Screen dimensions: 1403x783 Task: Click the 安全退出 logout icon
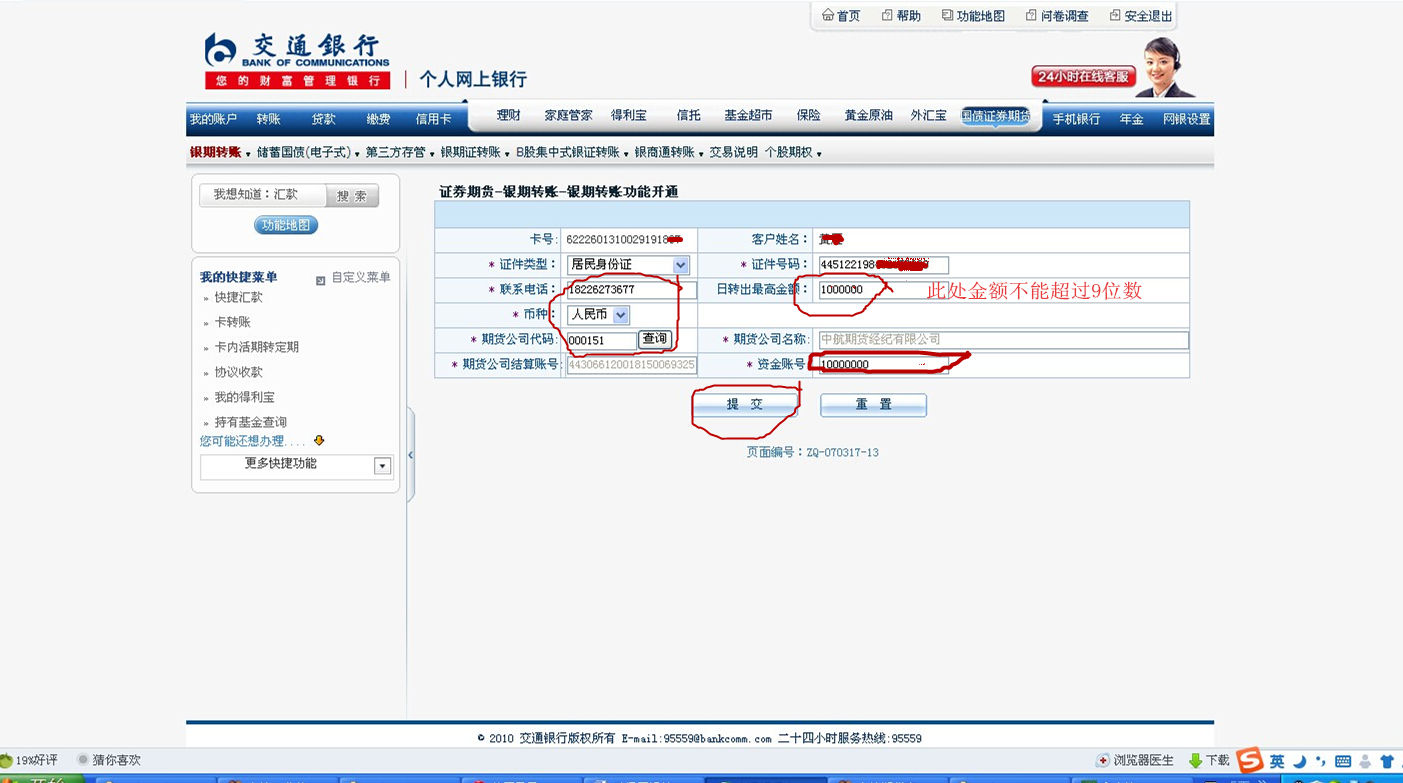point(1115,16)
